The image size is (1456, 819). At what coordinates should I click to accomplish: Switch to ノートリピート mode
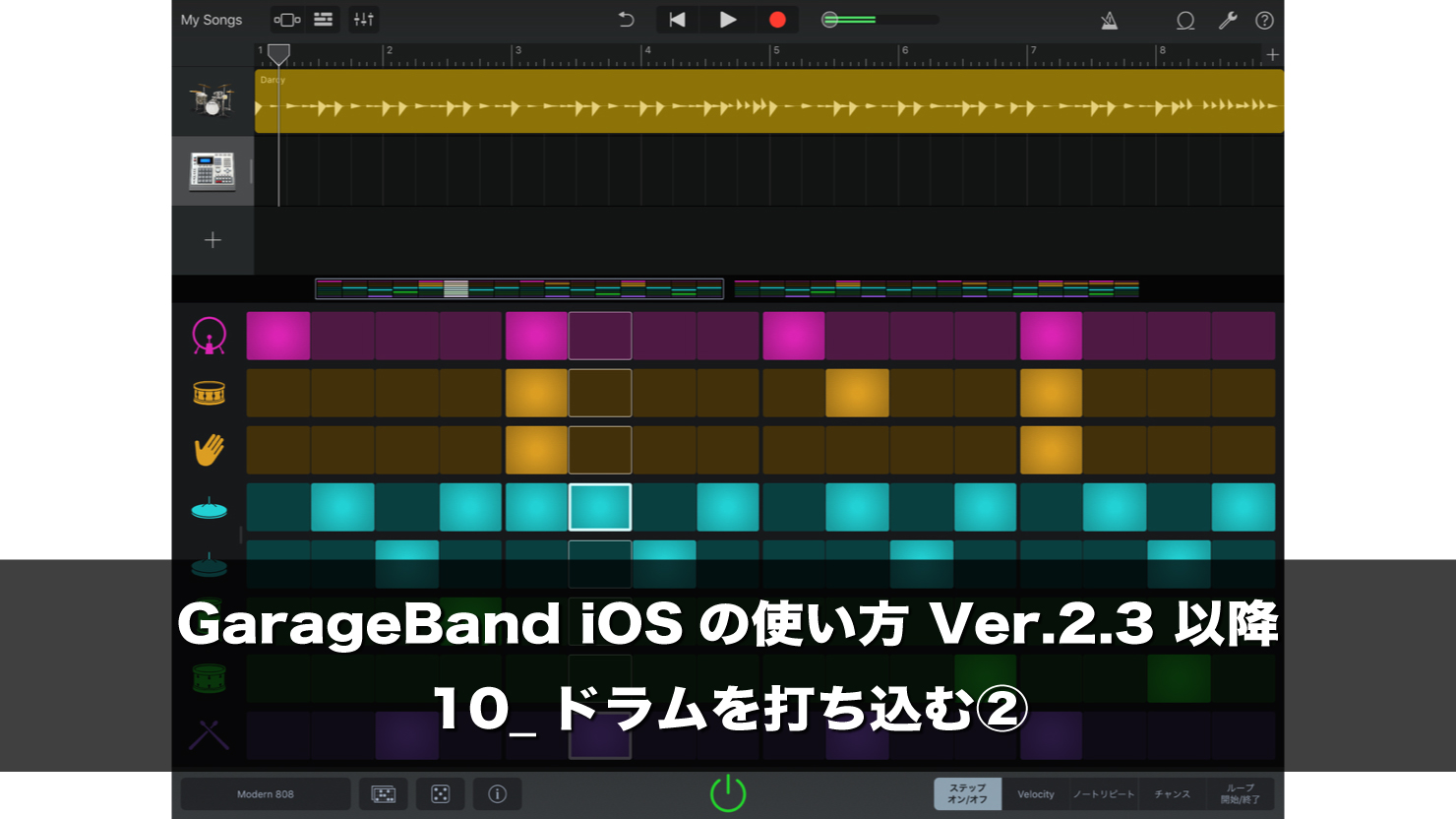click(x=1104, y=793)
